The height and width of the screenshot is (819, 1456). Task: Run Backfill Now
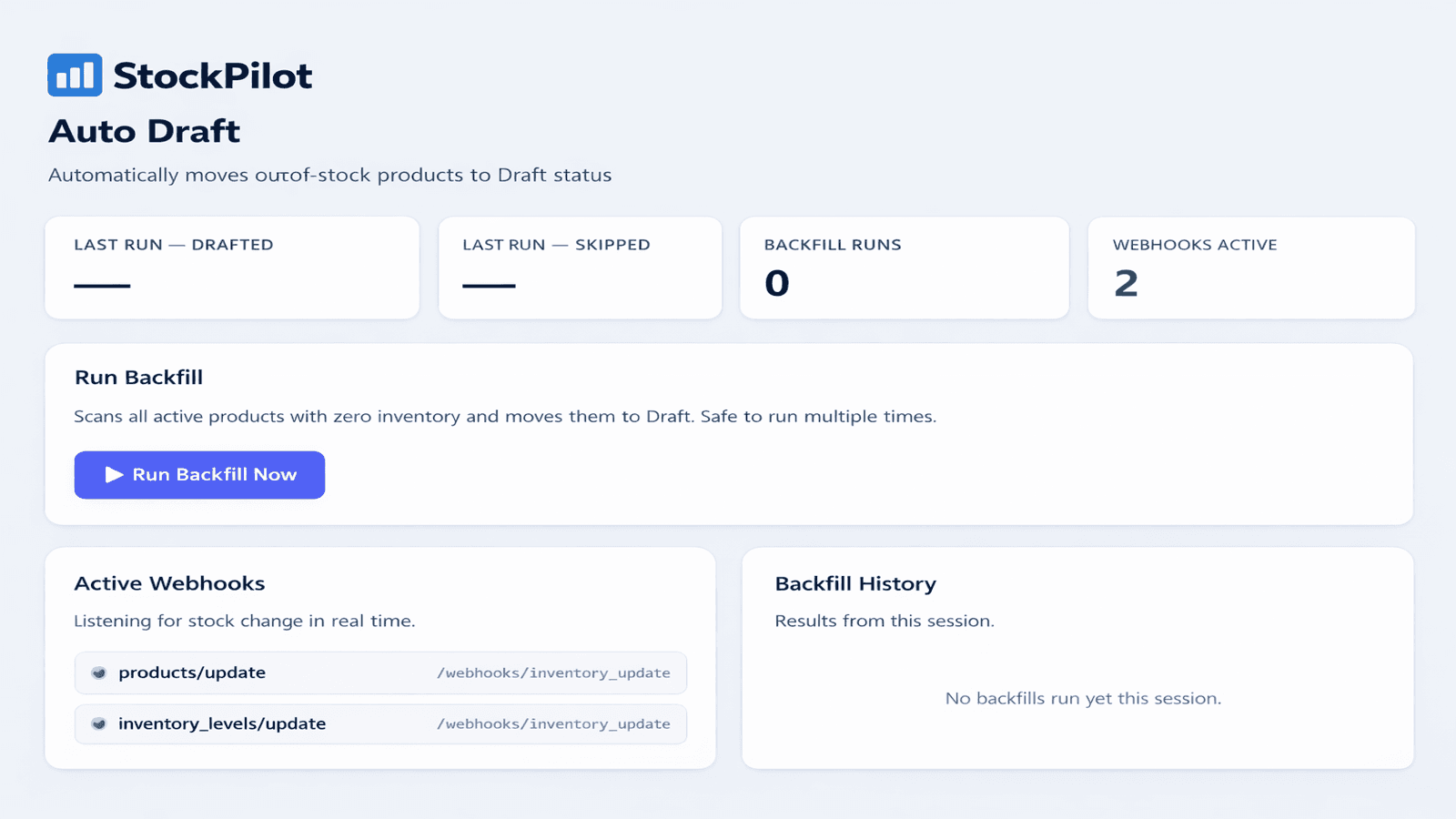[x=199, y=475]
